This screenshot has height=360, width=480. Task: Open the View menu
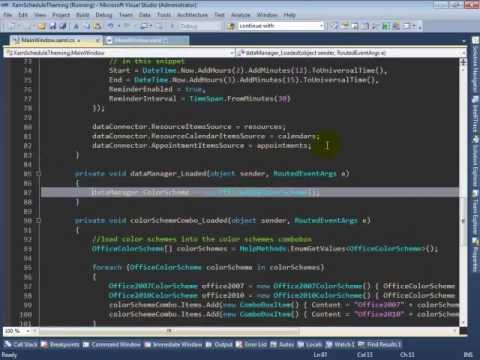coord(40,15)
